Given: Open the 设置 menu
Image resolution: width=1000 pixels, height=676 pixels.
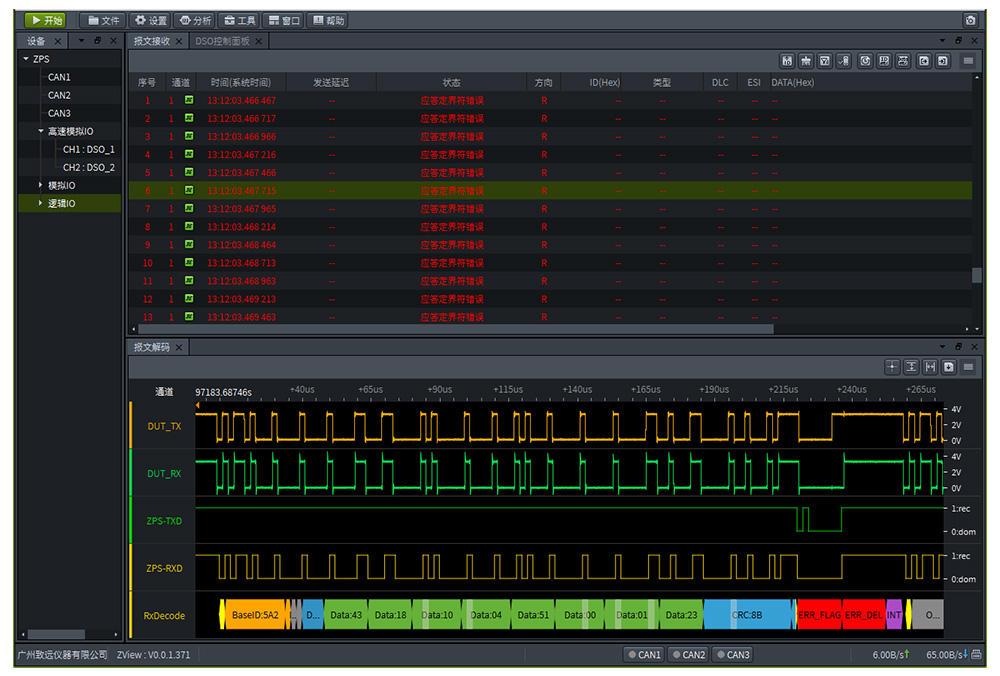Looking at the screenshot, I should (151, 20).
